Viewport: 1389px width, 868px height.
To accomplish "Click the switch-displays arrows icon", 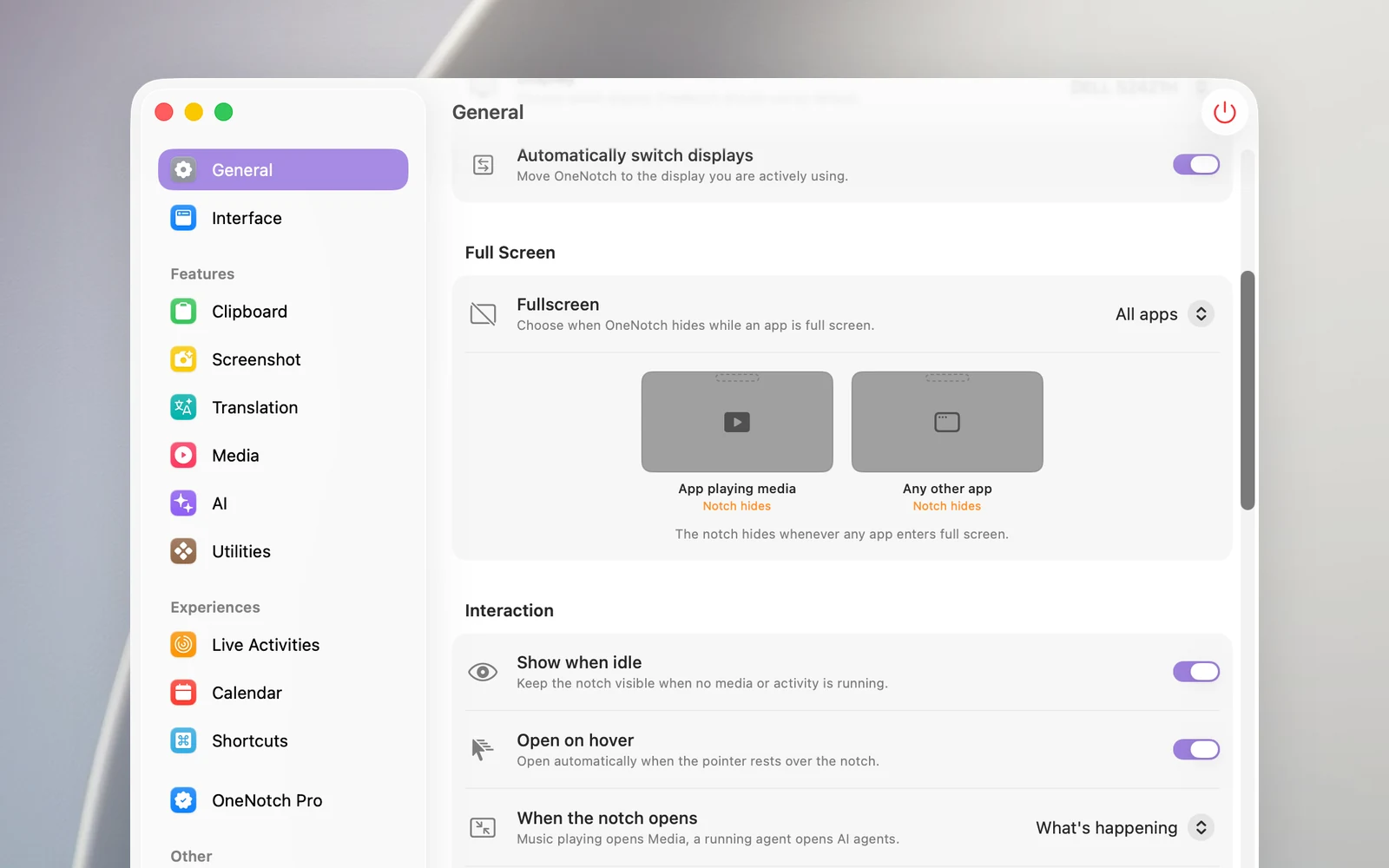I will pos(484,165).
